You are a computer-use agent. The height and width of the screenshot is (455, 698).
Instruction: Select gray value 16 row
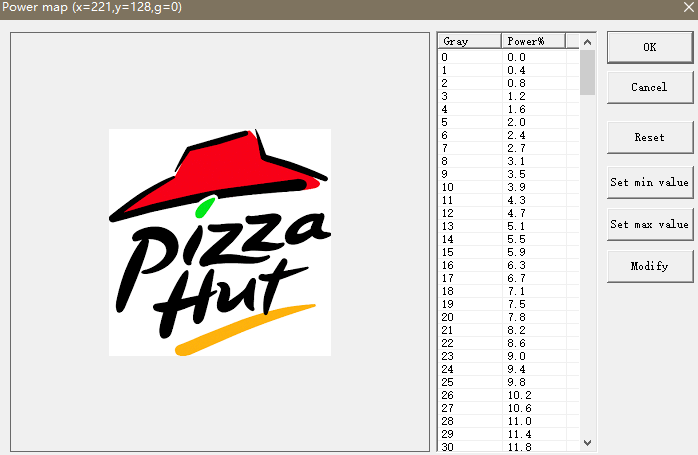pos(509,265)
